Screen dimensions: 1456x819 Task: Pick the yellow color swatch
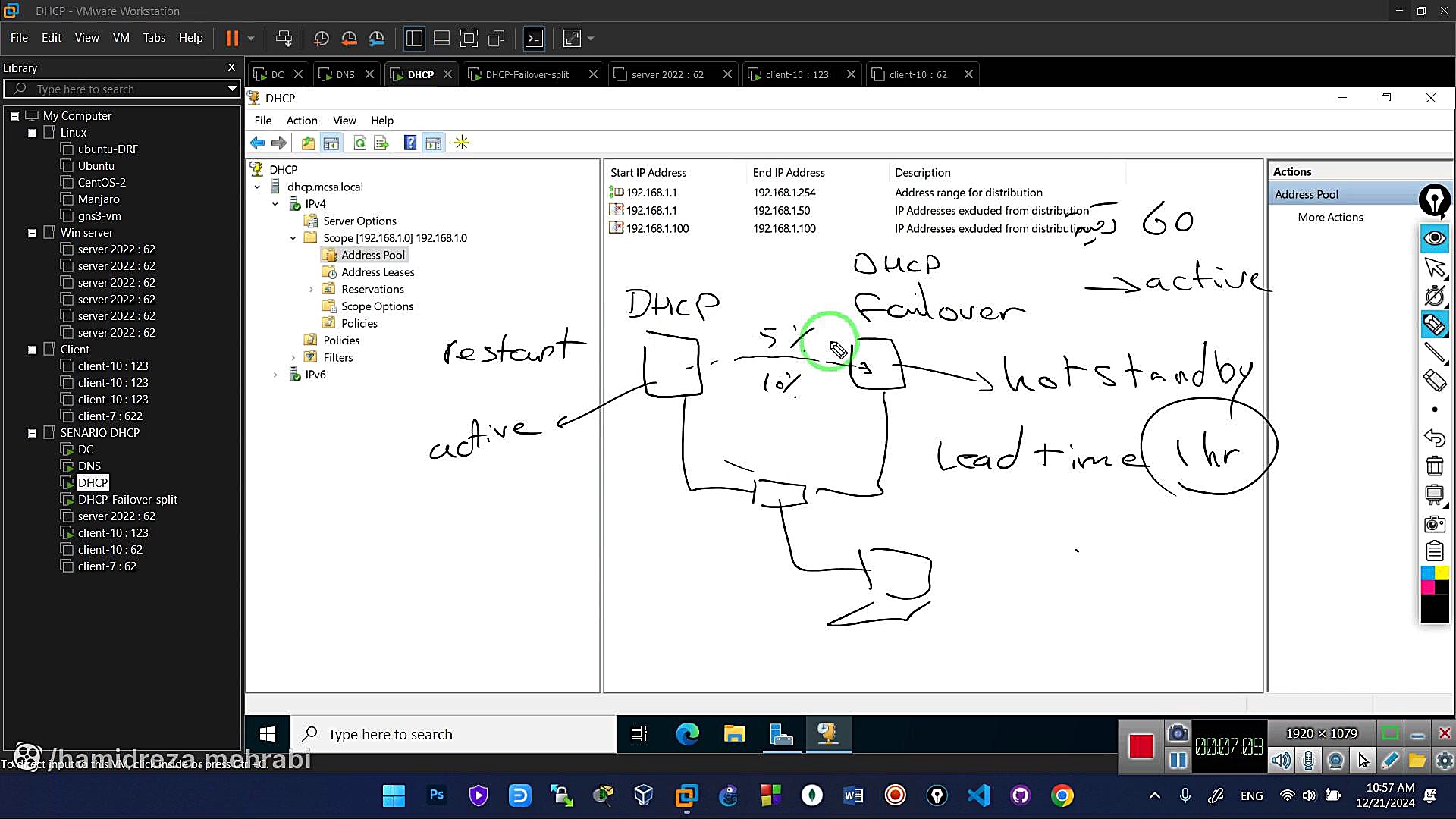click(x=1442, y=573)
